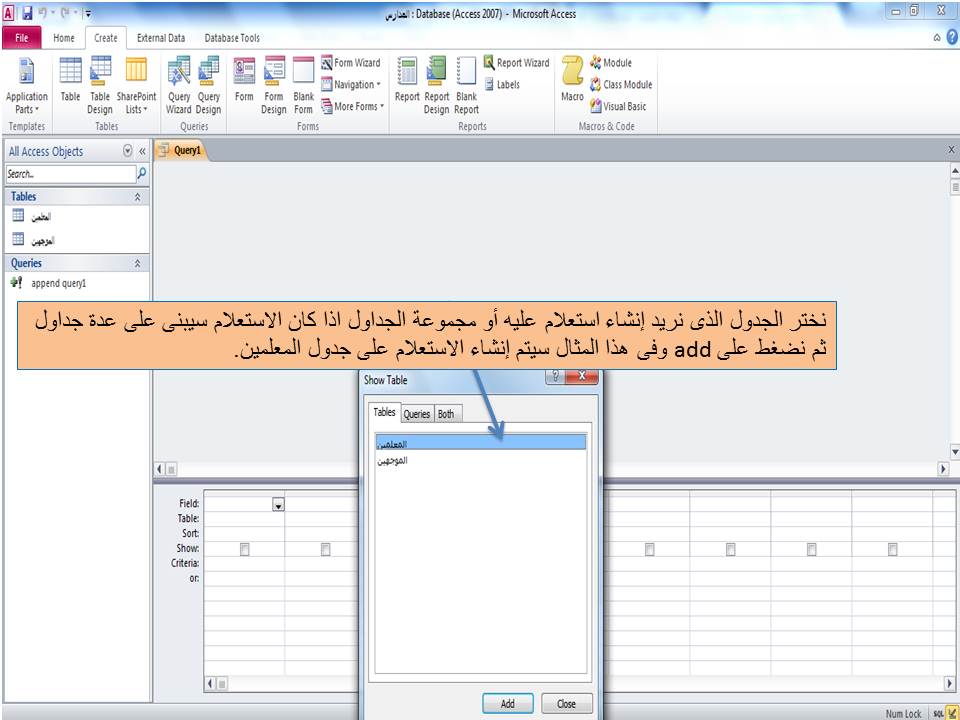The image size is (960, 720).
Task: Click the Add button in Show Table
Action: (x=508, y=703)
